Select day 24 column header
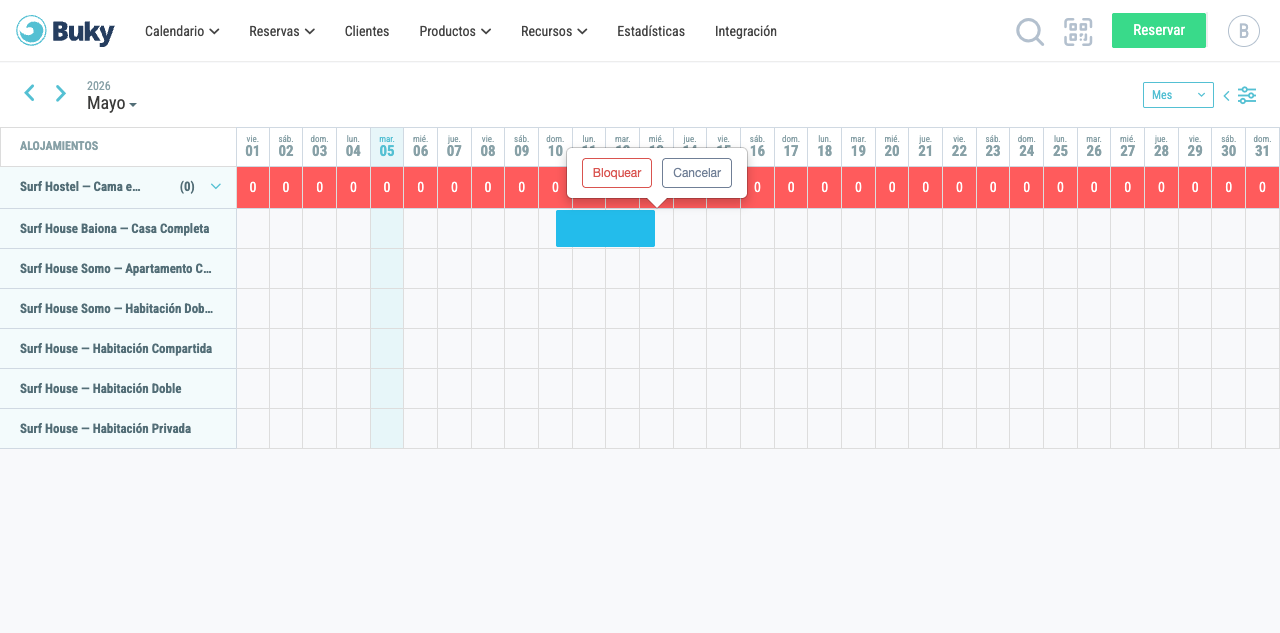The image size is (1280, 633). [x=1026, y=147]
